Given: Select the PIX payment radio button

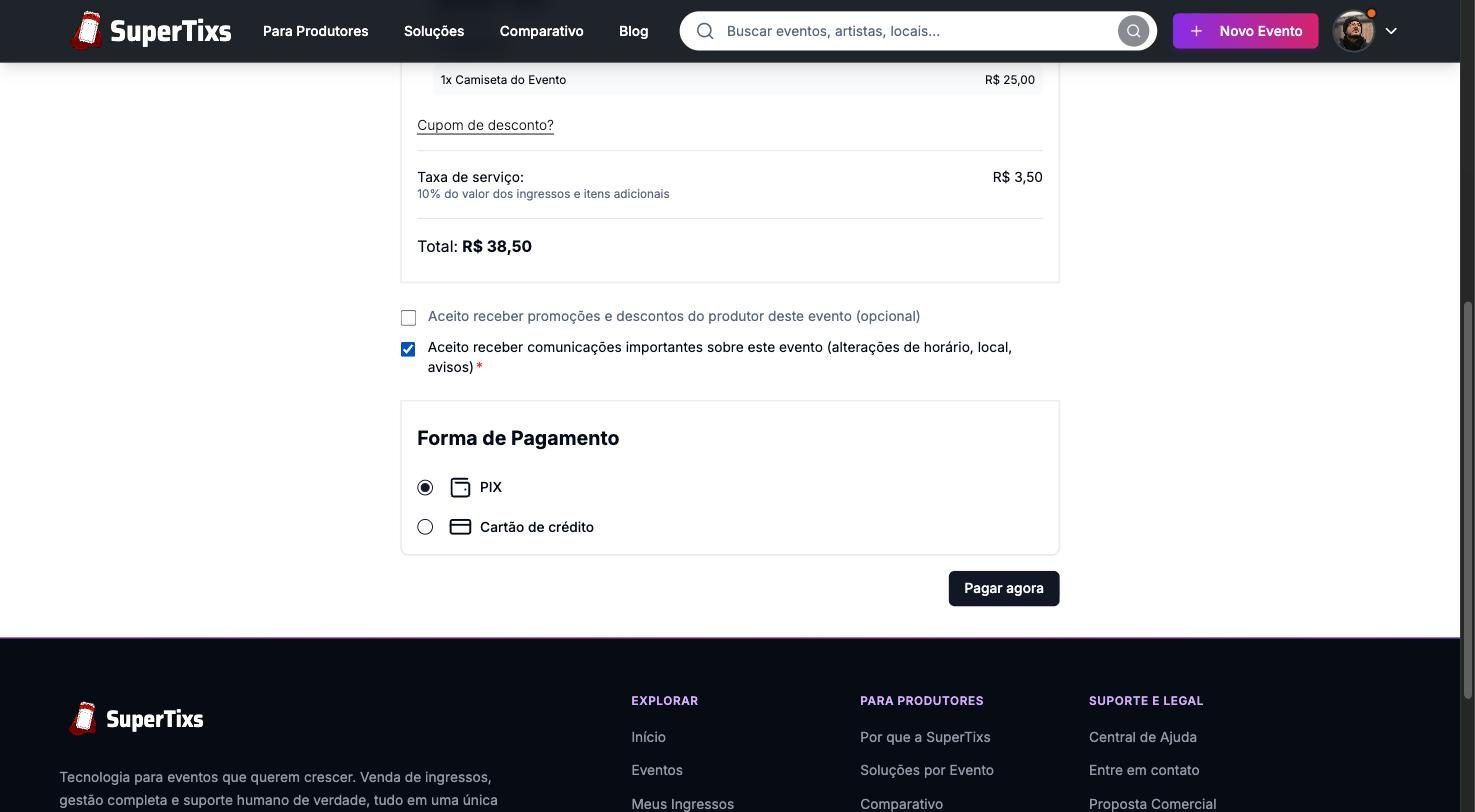Looking at the screenshot, I should coord(425,487).
